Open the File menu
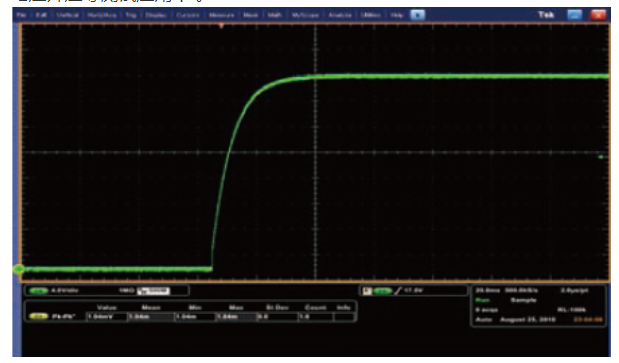Screen dimensions: 619x363 [21, 15]
